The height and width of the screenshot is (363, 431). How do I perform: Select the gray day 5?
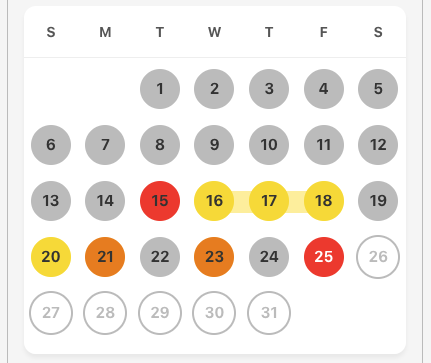click(x=378, y=89)
